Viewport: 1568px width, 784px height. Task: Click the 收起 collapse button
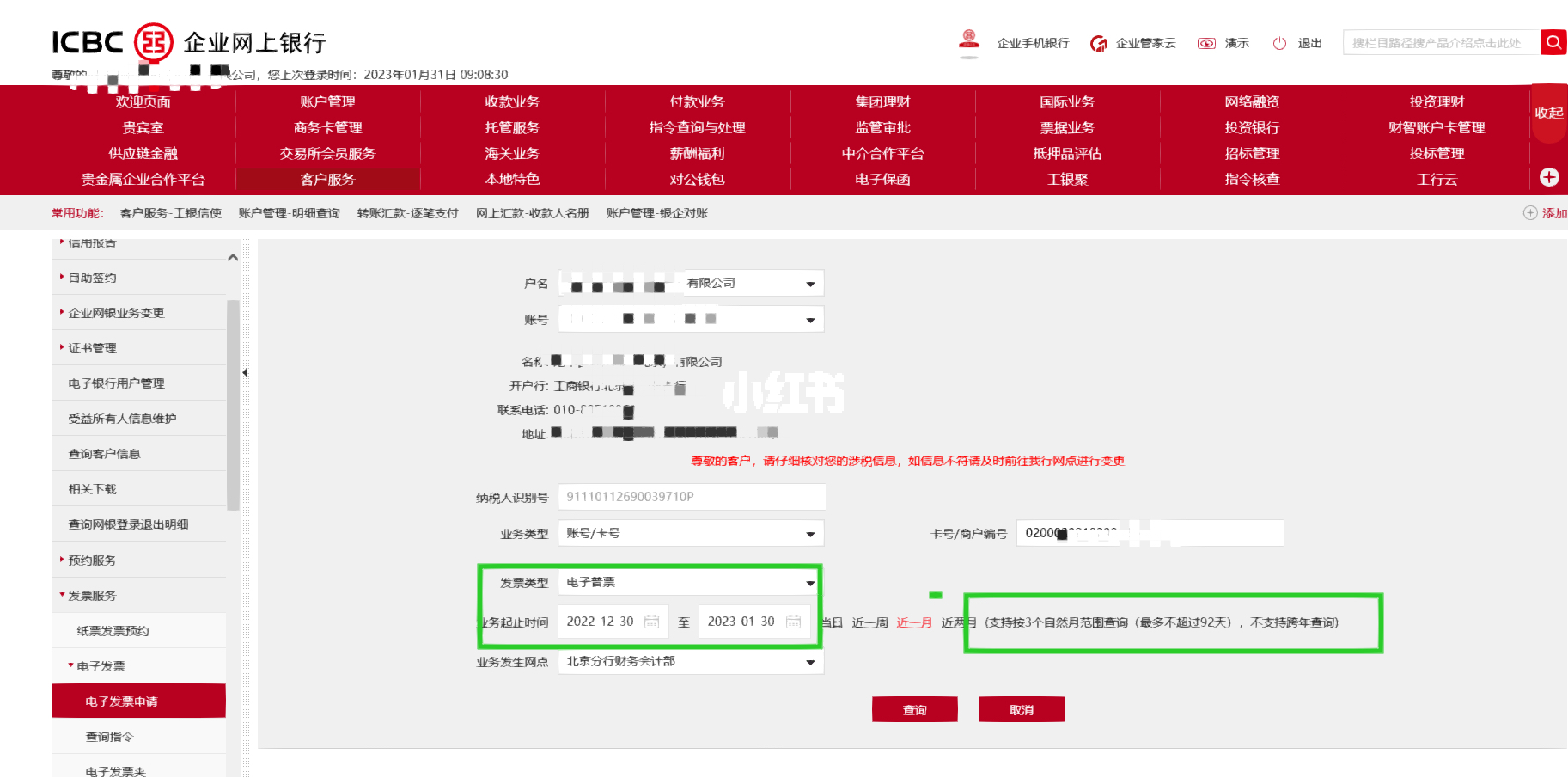coord(1549,113)
